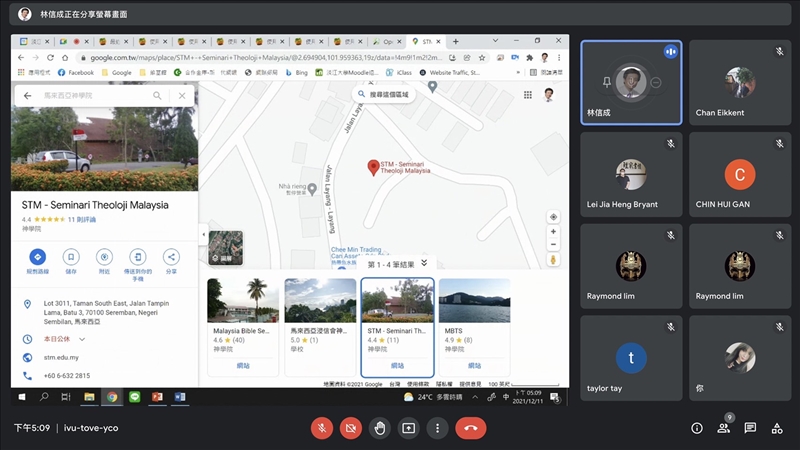The height and width of the screenshot is (450, 800).
Task: Toggle the raise hand button
Action: click(x=380, y=428)
